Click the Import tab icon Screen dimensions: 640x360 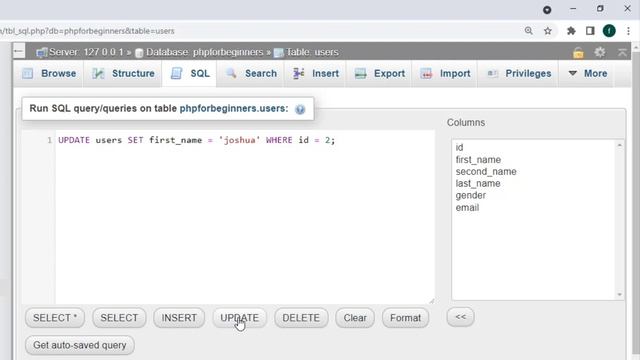click(426, 73)
